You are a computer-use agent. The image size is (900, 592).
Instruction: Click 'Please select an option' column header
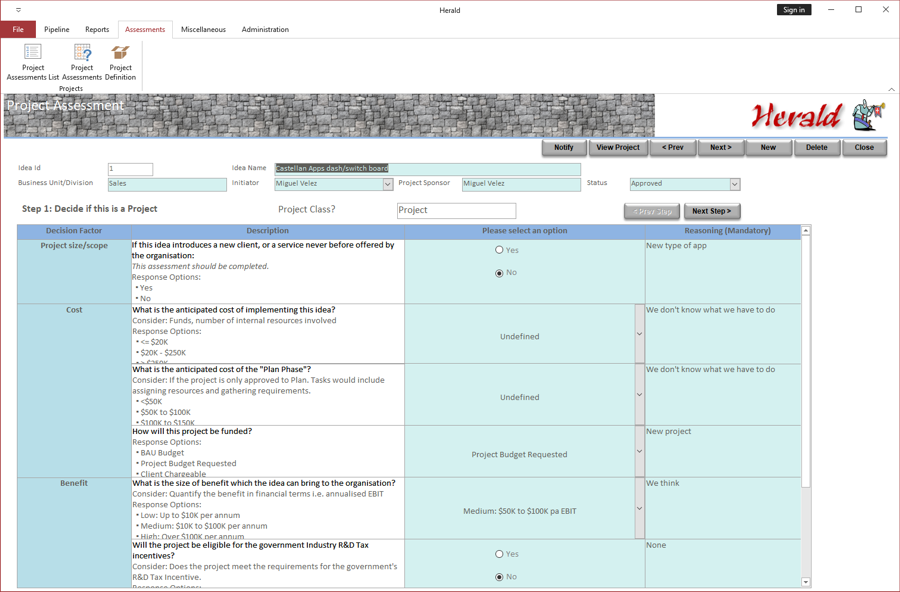pos(525,231)
